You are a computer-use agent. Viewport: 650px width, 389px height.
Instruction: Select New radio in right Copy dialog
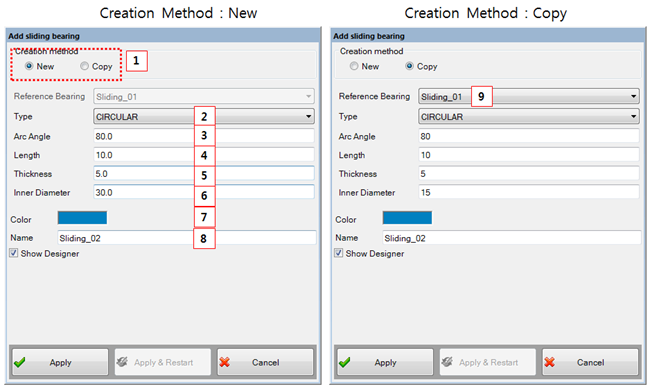354,66
